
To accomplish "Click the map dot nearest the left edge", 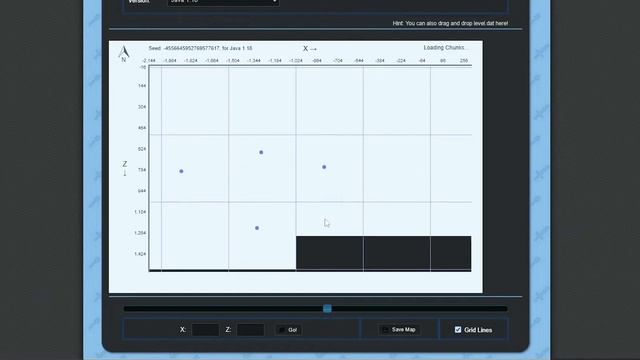I will 181,171.
